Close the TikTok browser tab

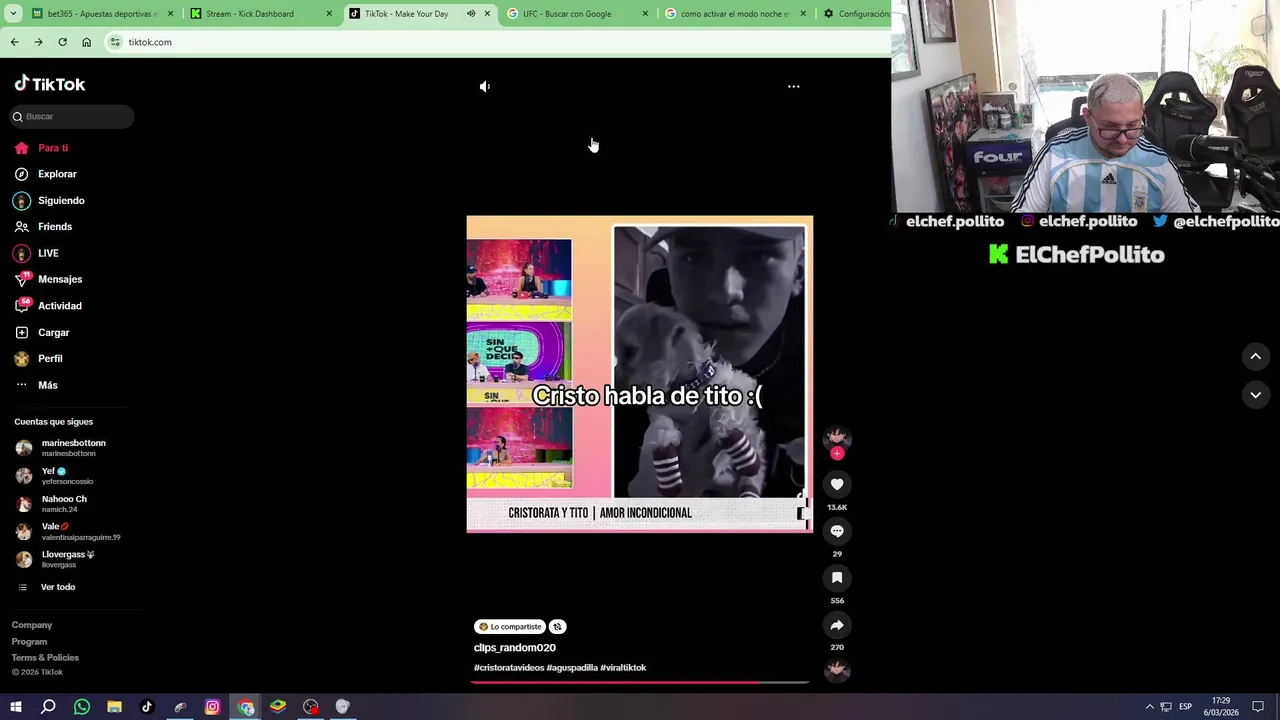coord(487,14)
